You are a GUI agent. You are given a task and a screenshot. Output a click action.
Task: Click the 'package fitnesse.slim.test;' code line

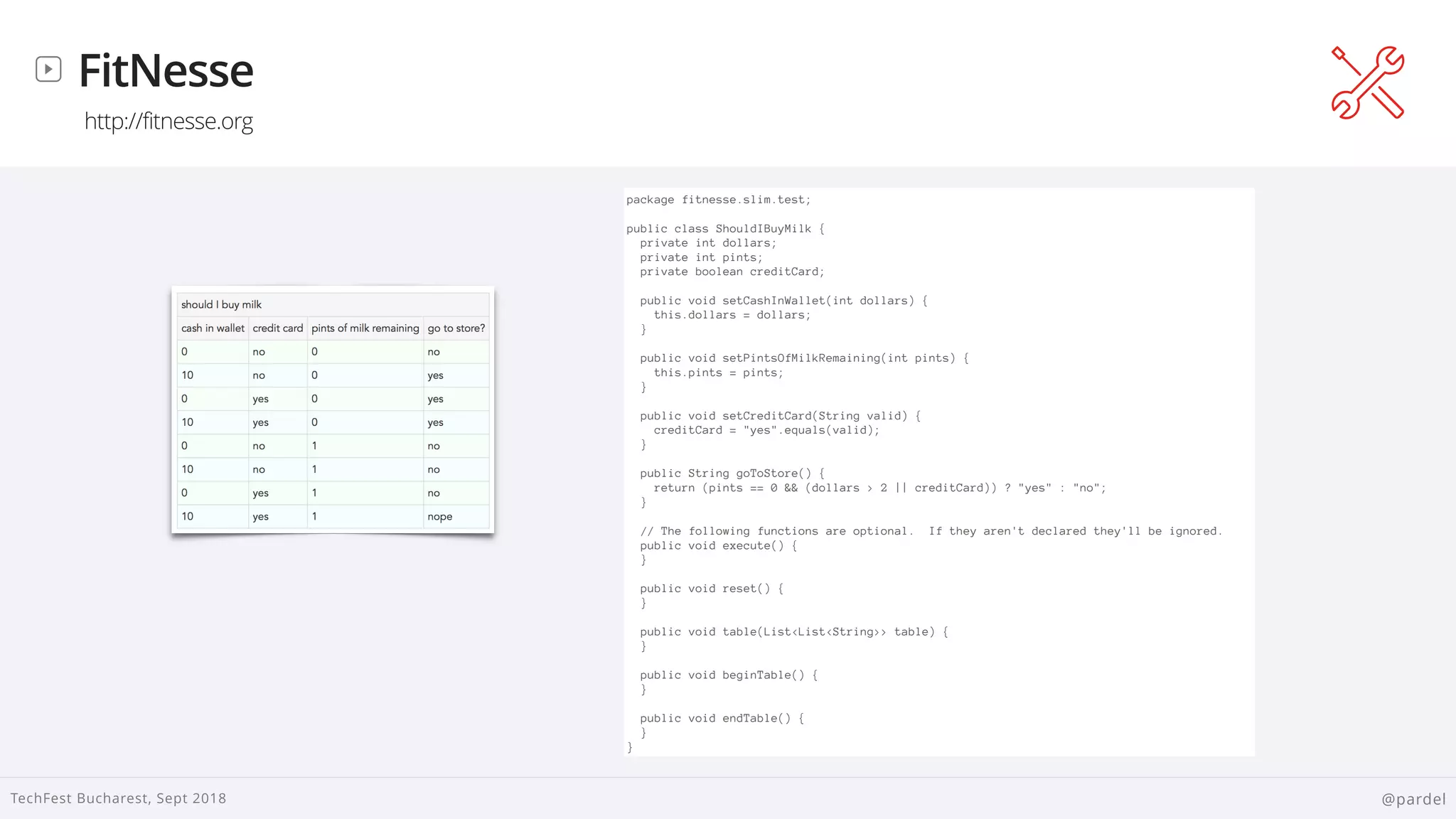718,200
